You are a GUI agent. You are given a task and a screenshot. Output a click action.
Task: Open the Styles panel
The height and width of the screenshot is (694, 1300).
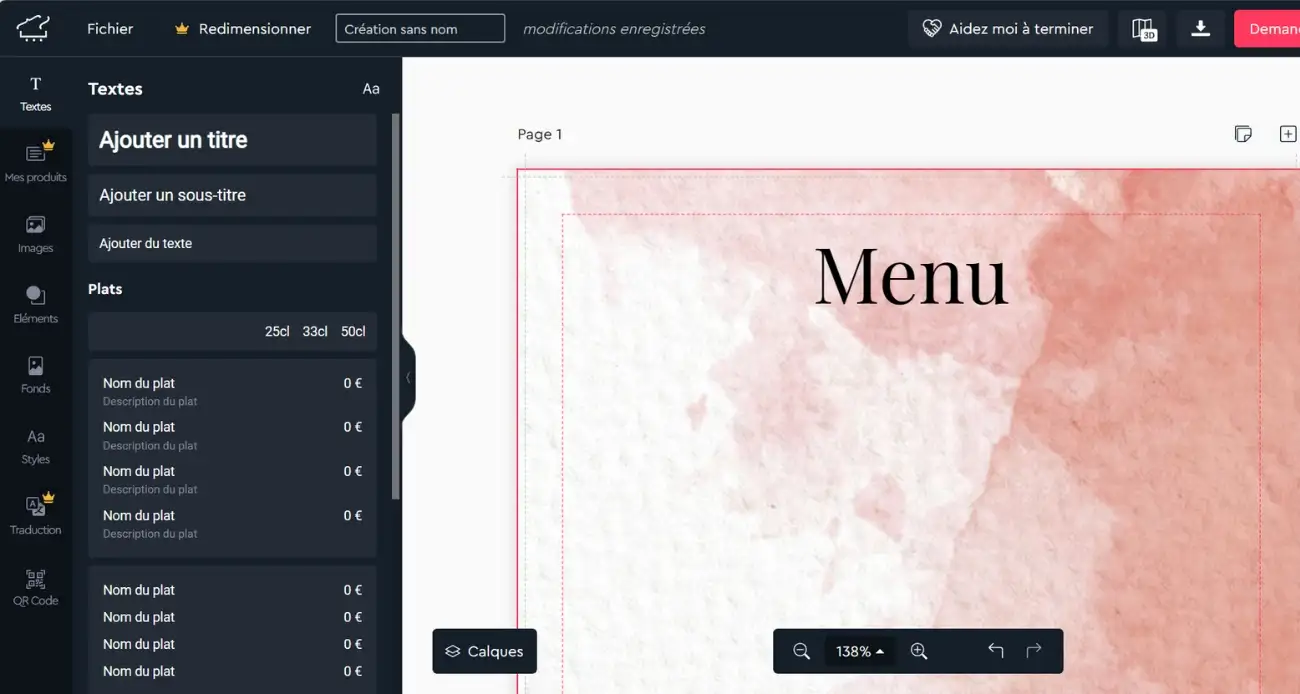coord(36,445)
